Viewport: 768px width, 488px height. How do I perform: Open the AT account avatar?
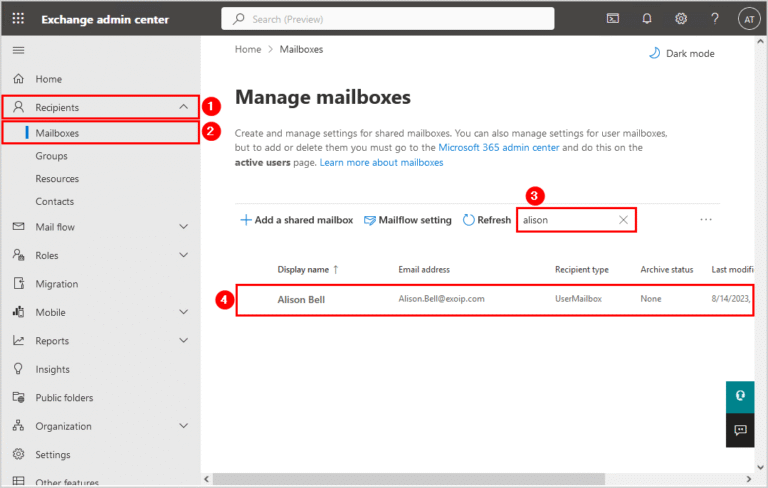(x=749, y=19)
